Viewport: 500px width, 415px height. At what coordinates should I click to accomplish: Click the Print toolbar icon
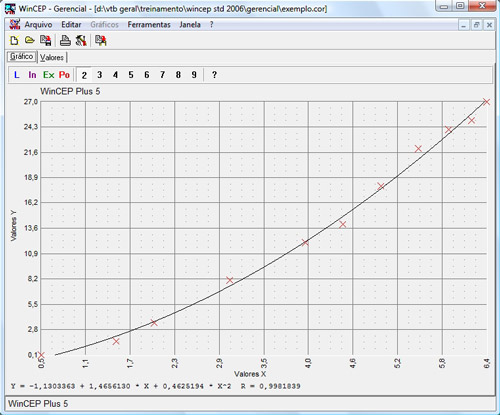[65, 41]
